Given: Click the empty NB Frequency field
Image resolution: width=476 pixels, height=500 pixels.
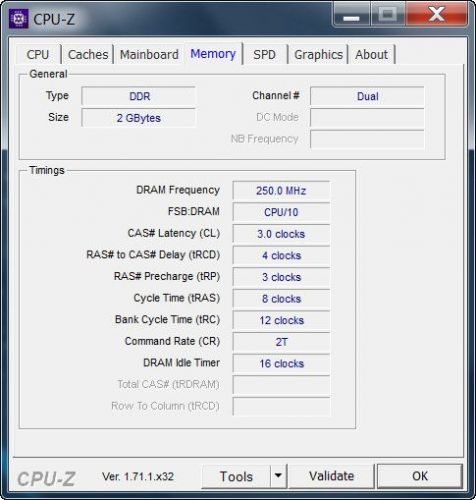Looking at the screenshot, I should [x=367, y=139].
